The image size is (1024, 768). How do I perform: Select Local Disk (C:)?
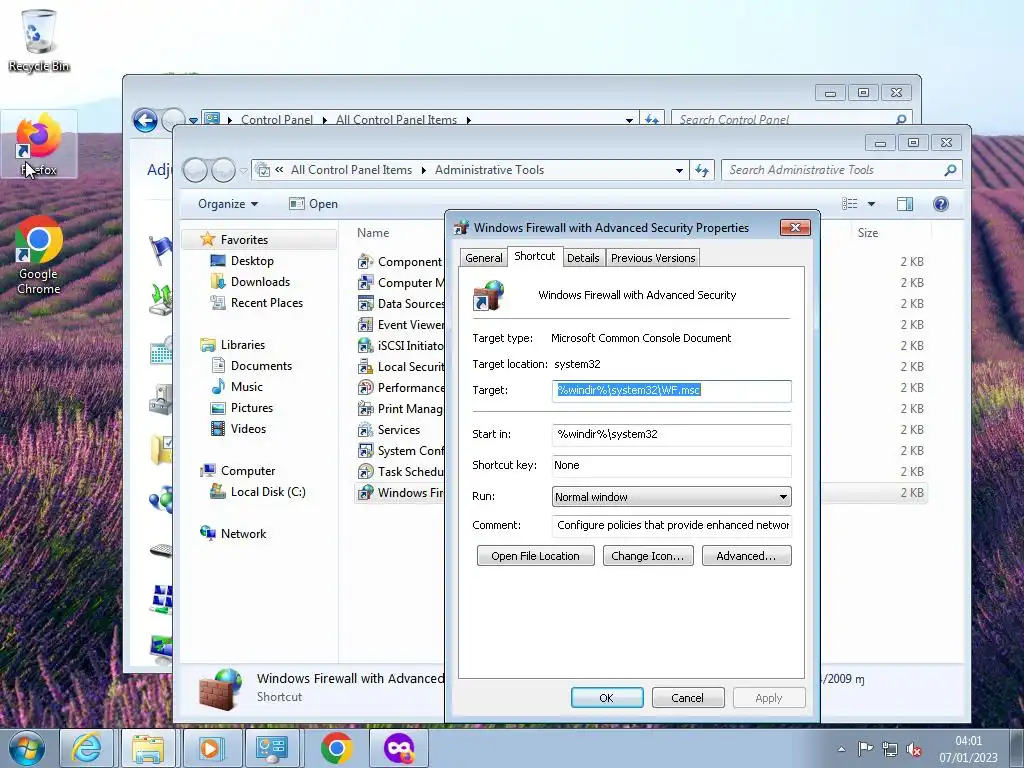click(268, 492)
